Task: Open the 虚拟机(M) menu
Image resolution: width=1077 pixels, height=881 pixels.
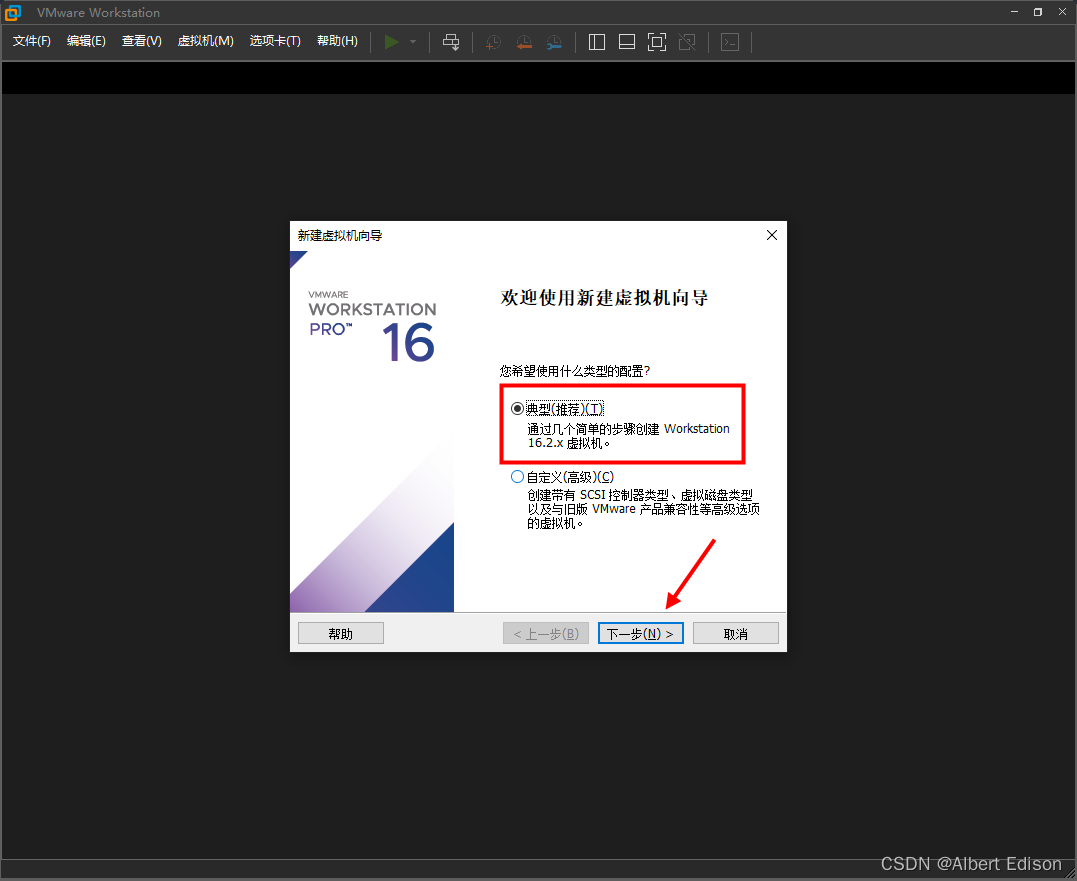Action: tap(205, 41)
